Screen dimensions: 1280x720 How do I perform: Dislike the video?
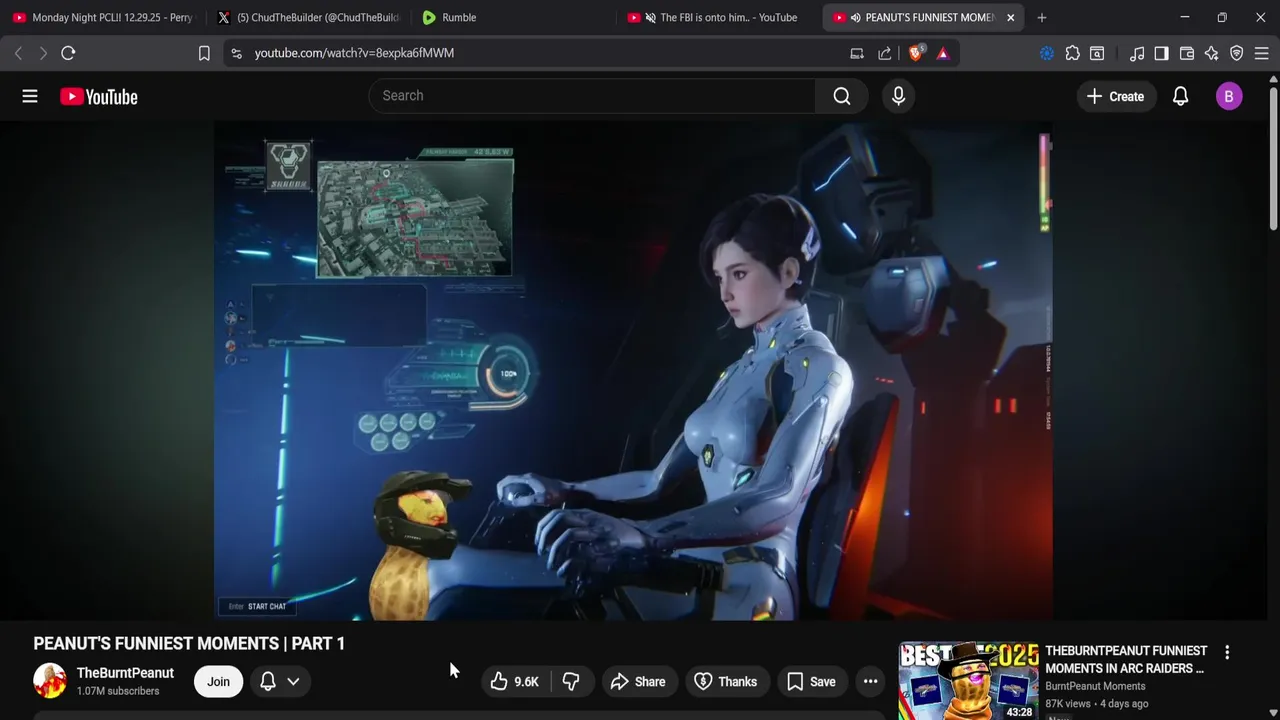[x=571, y=681]
